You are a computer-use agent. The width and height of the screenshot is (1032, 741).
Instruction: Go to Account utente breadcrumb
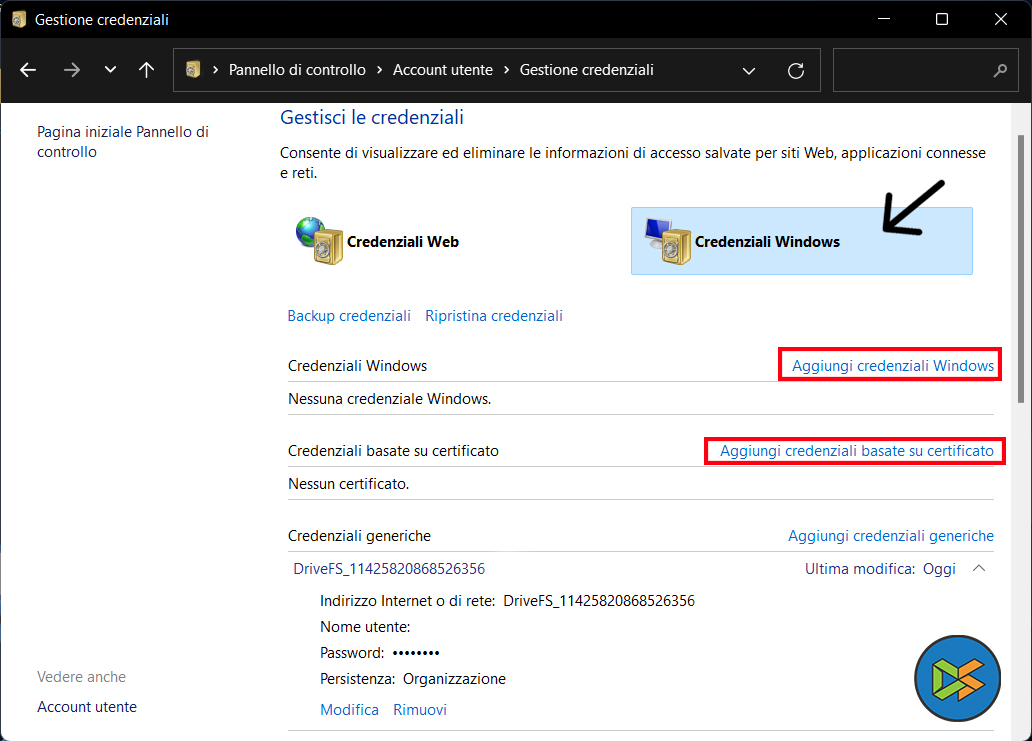point(443,70)
